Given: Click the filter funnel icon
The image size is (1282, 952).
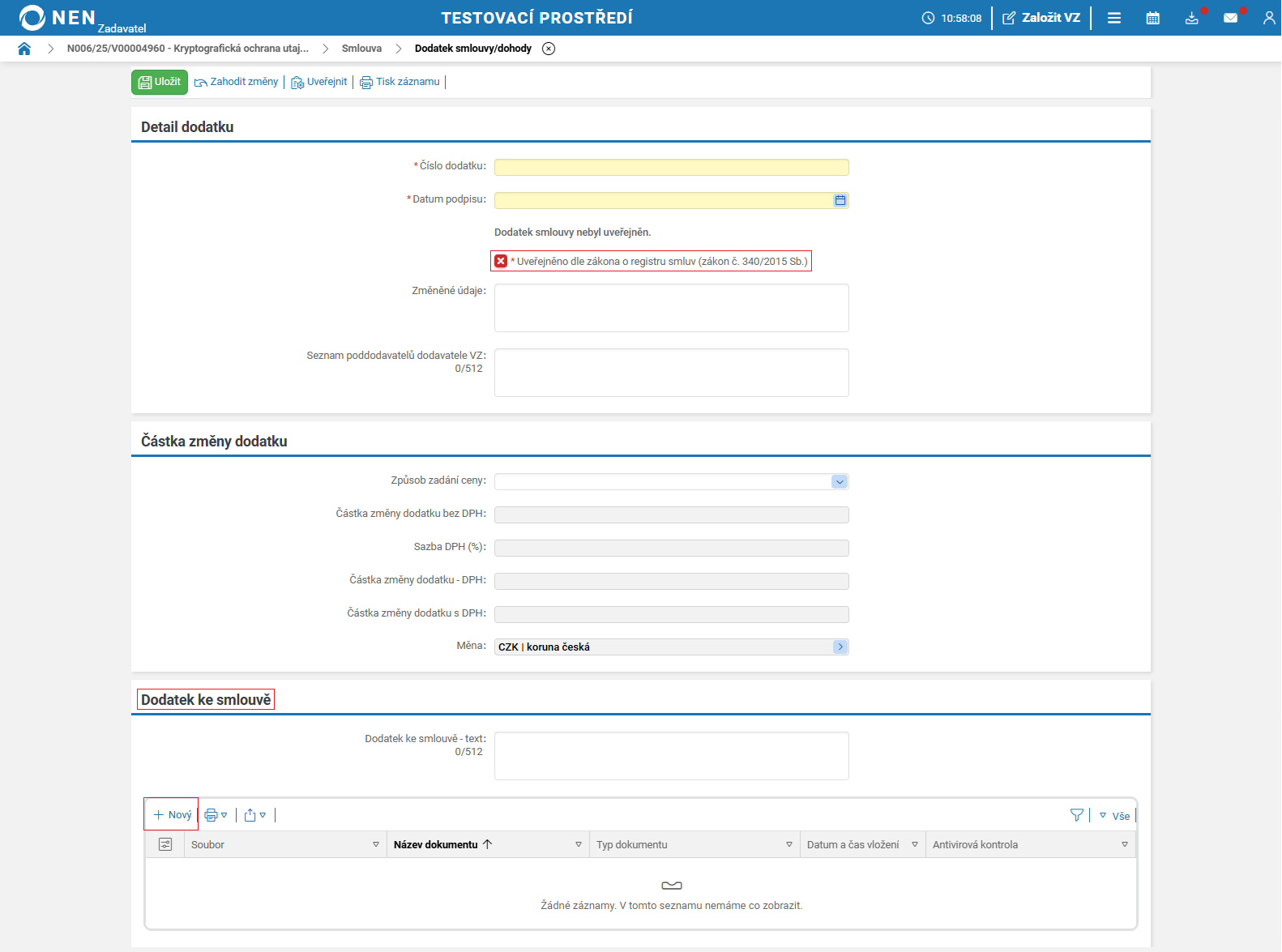Looking at the screenshot, I should [1077, 815].
